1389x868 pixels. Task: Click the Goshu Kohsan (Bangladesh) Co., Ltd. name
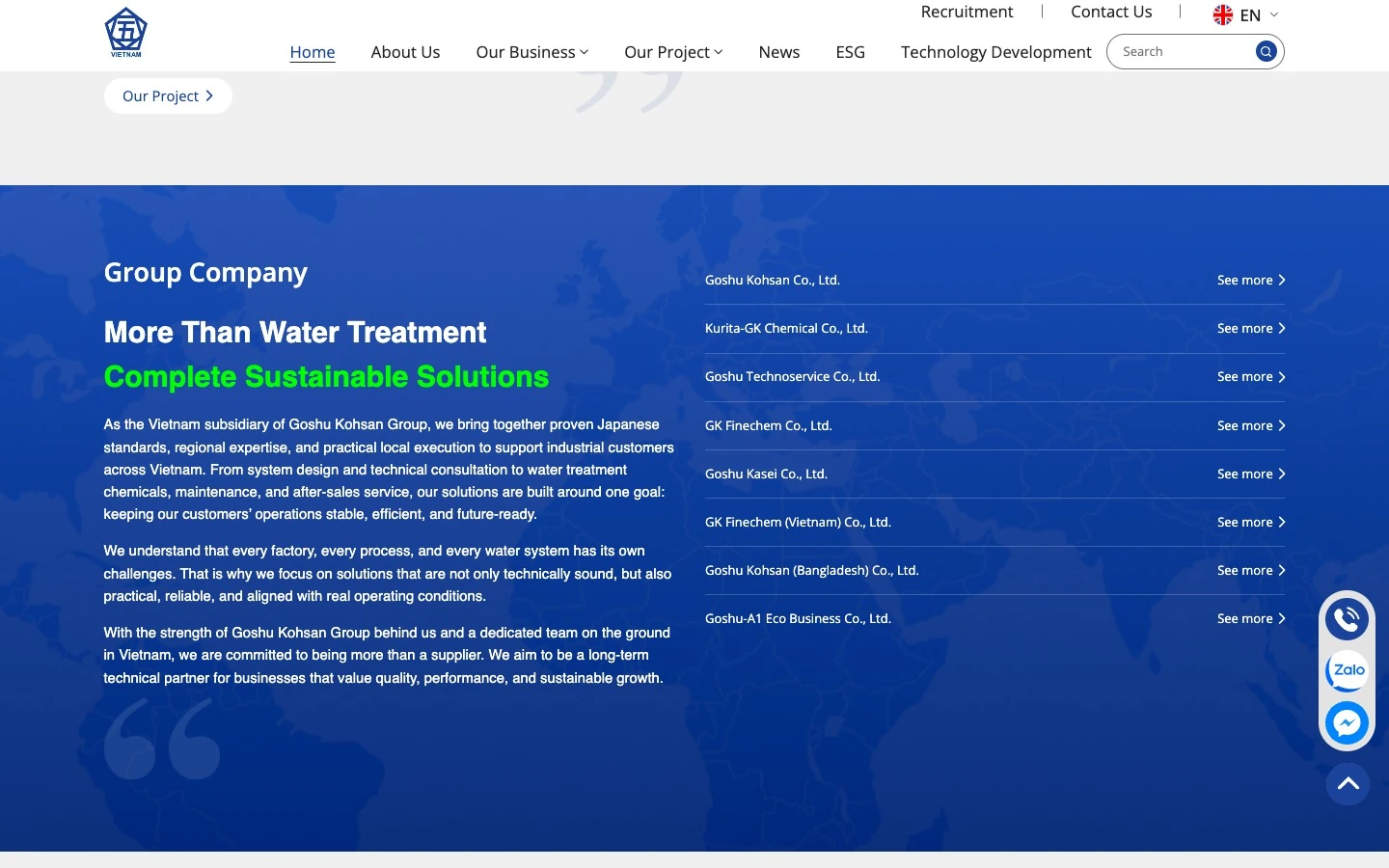click(x=812, y=570)
